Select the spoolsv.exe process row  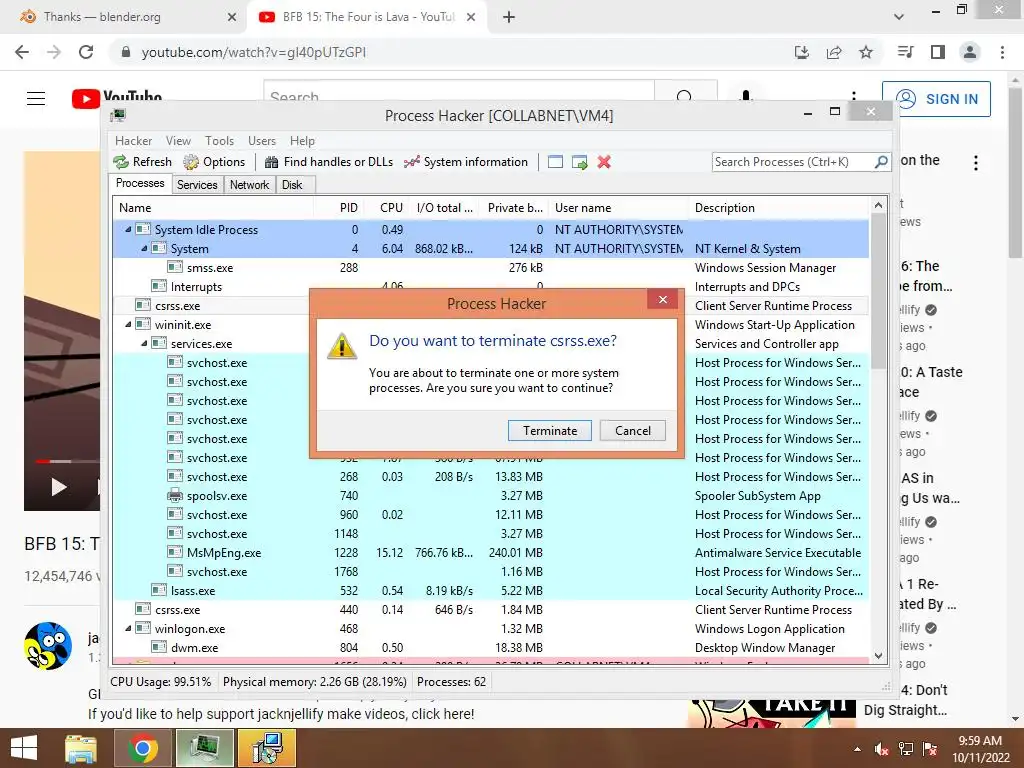(x=490, y=495)
